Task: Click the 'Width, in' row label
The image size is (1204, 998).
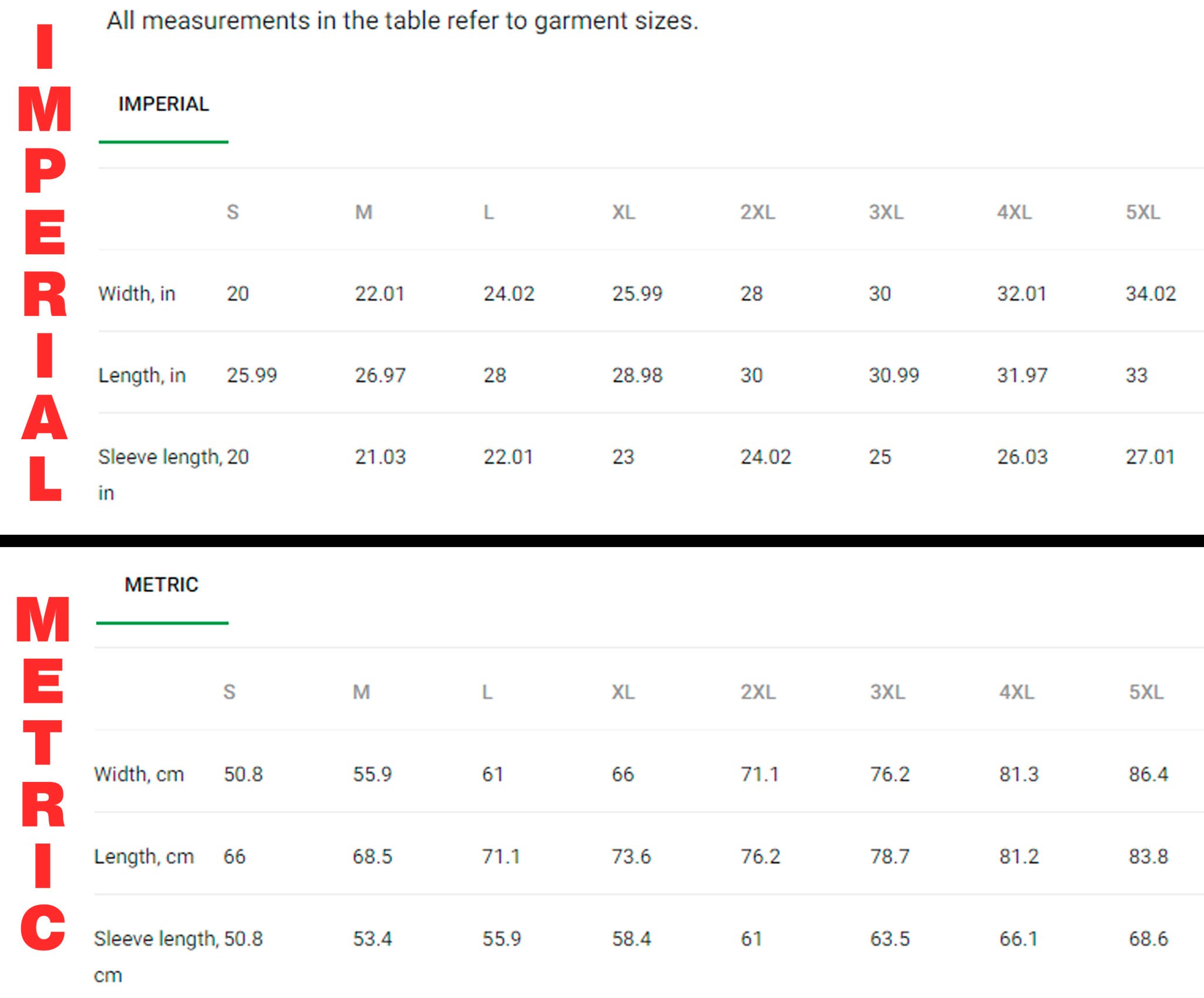Action: coord(137,294)
